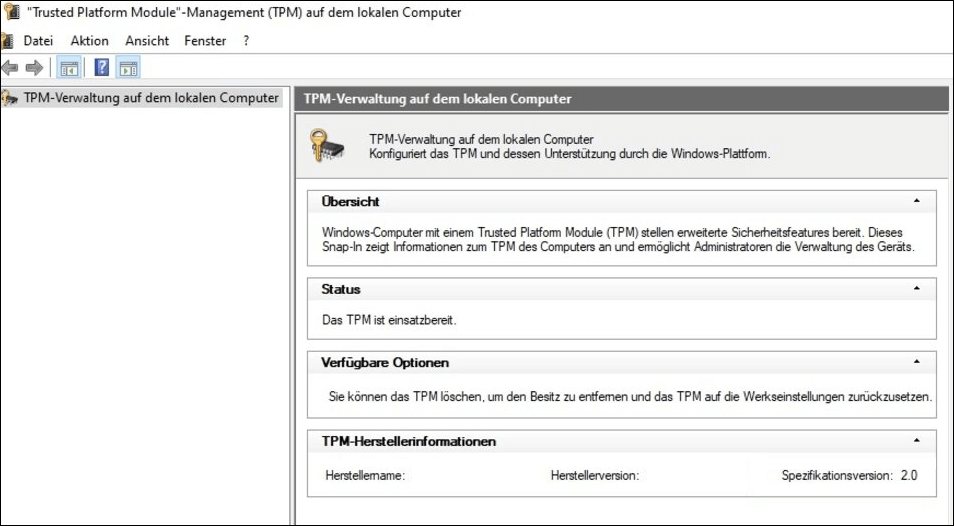Collapse the Status section

pyautogui.click(x=916, y=289)
